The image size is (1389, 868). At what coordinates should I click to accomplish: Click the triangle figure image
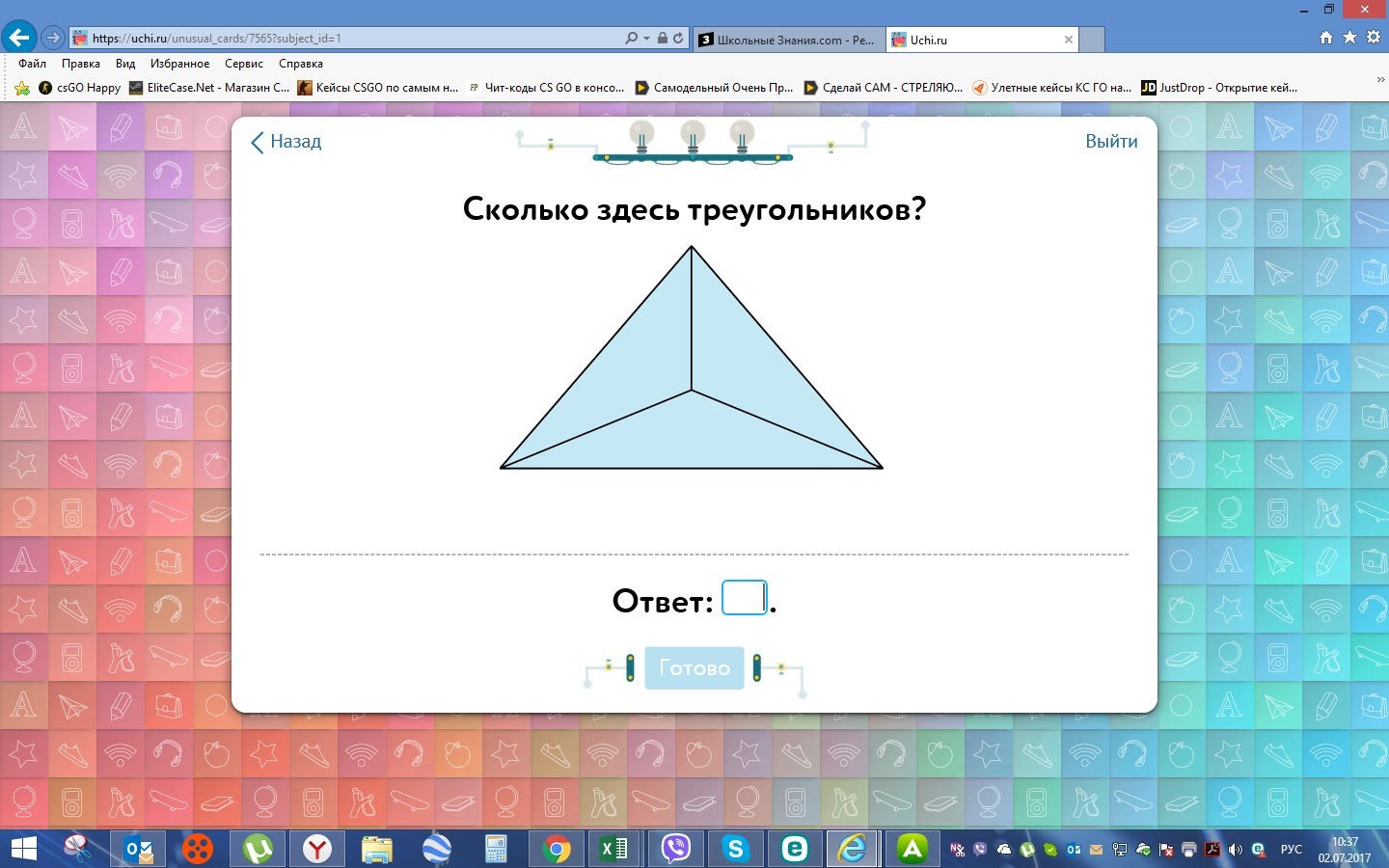pyautogui.click(x=692, y=358)
